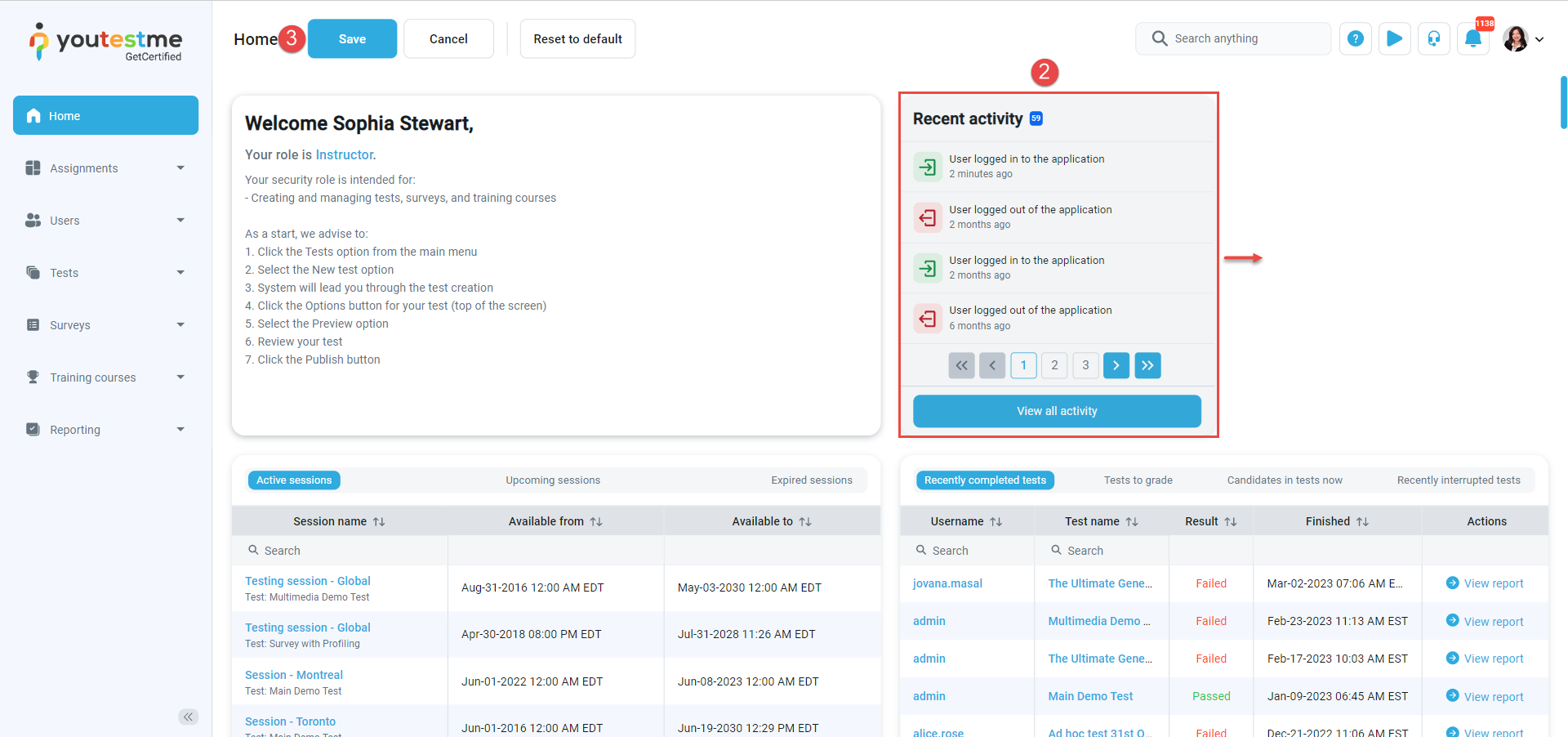Screen dimensions: 1568x737
Task: Go to last page of recent activity
Action: click(x=1147, y=365)
